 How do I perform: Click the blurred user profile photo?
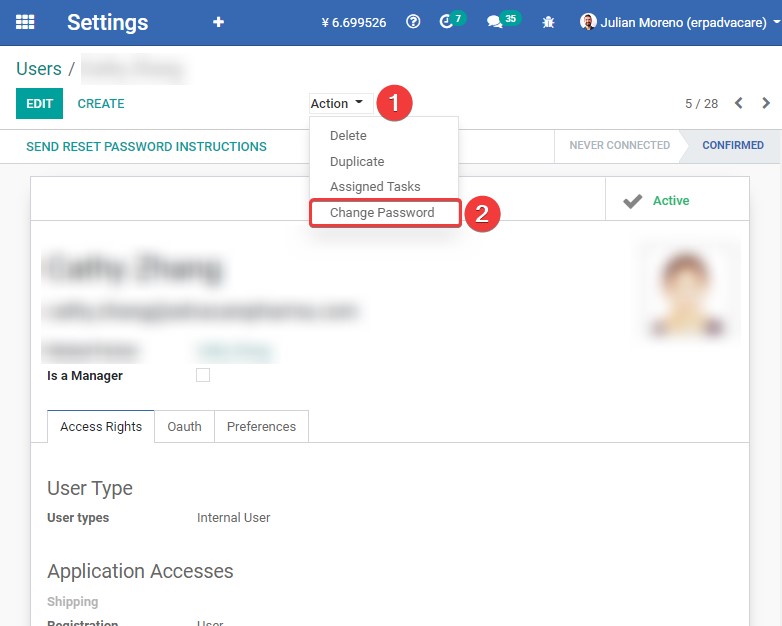[687, 291]
